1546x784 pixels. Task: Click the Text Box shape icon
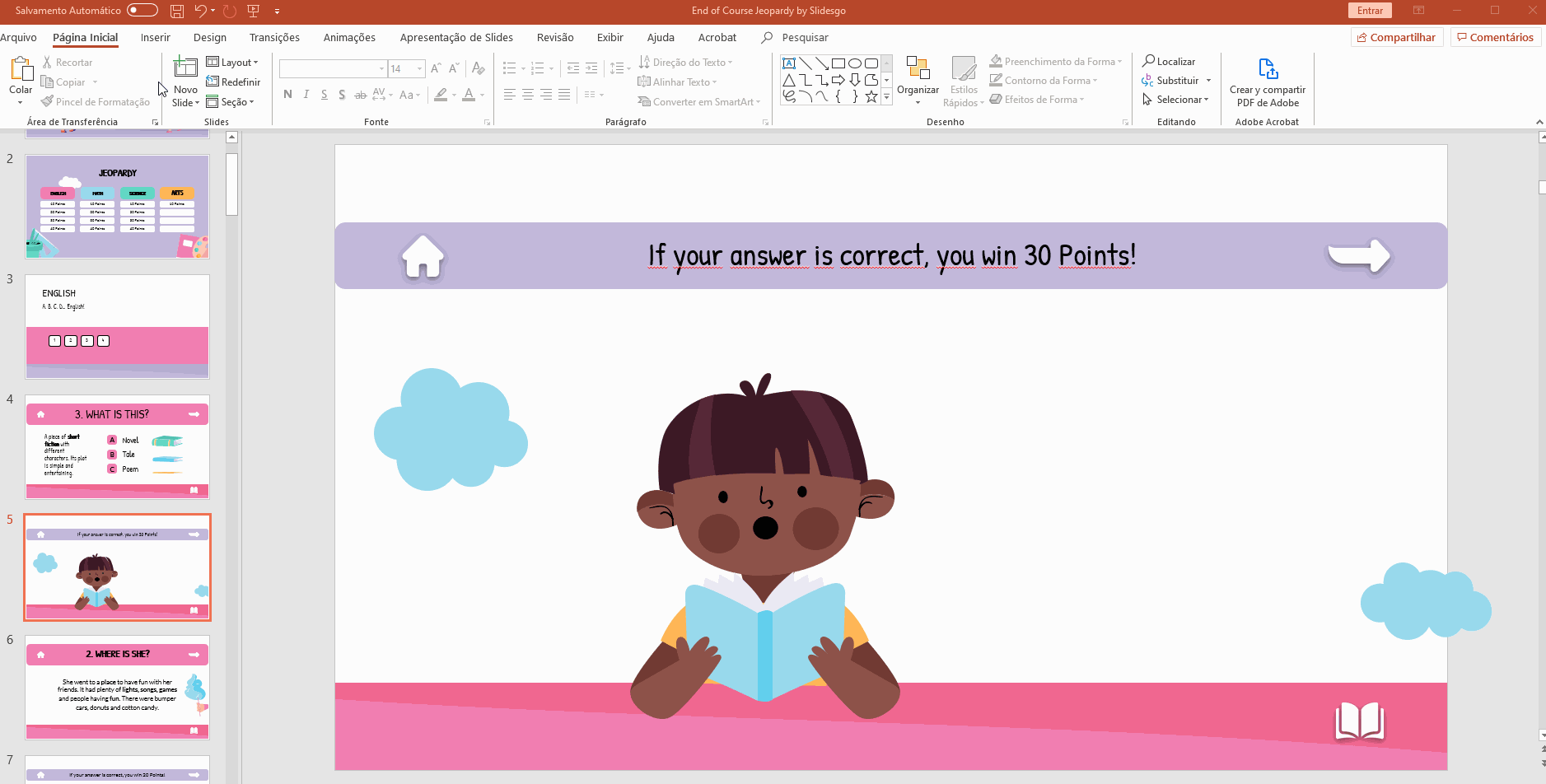789,63
